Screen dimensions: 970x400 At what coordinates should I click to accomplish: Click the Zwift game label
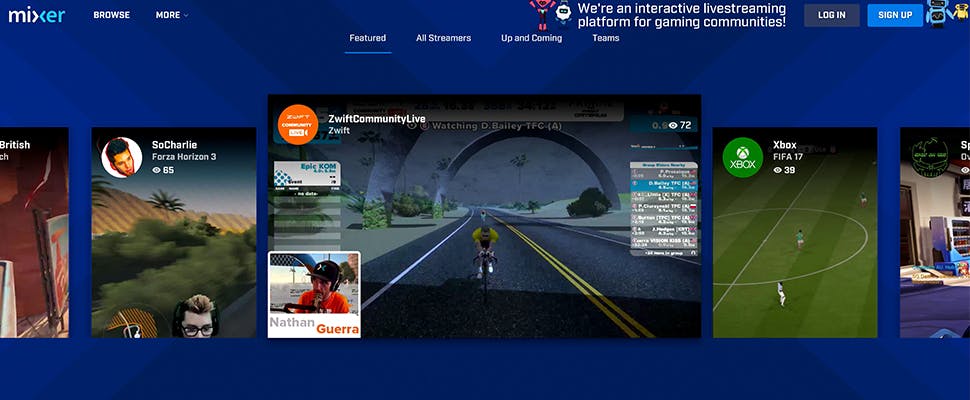click(x=338, y=130)
